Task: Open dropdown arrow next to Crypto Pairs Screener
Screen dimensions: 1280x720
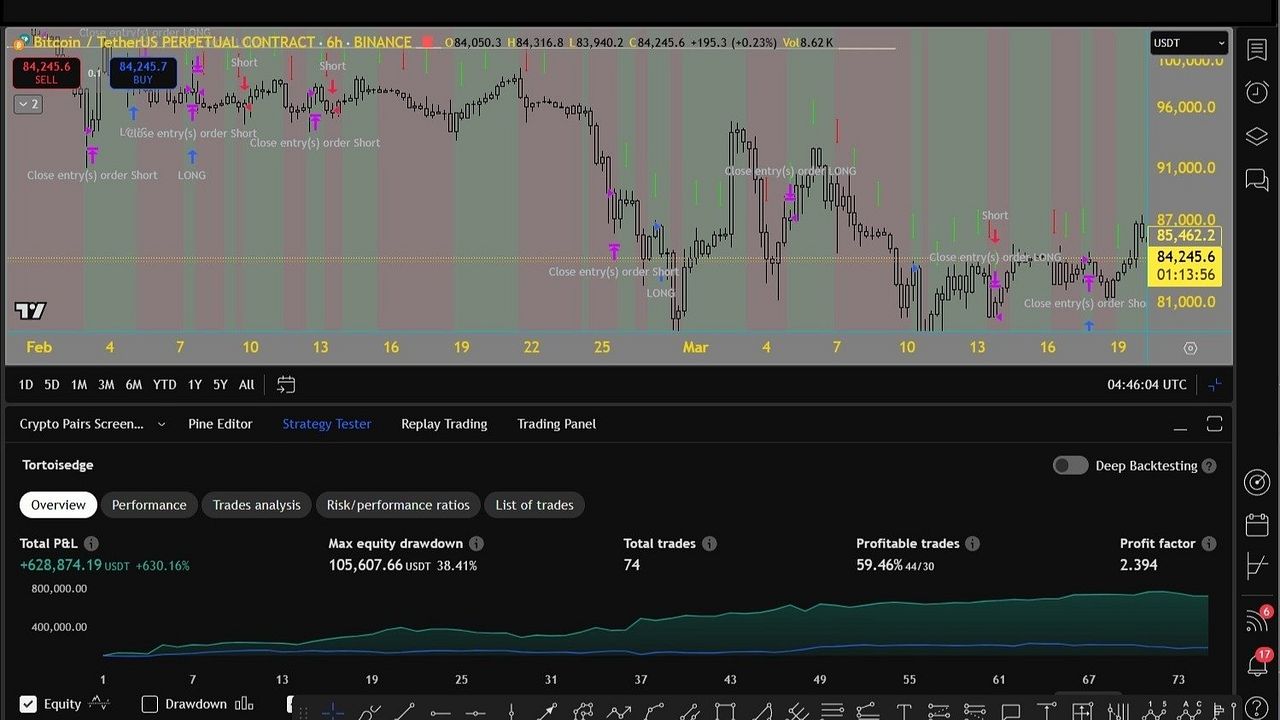Action: point(161,424)
